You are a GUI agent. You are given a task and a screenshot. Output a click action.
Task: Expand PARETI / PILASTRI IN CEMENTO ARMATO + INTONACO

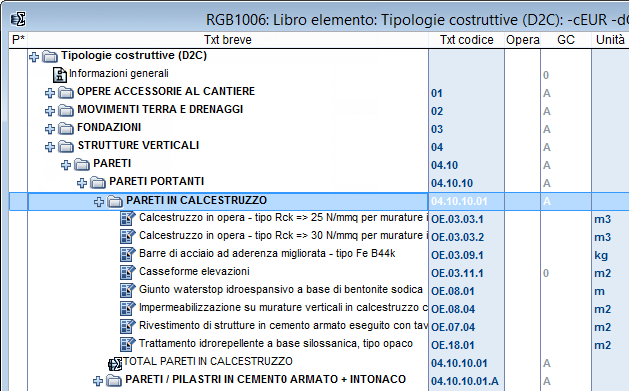coord(98,381)
